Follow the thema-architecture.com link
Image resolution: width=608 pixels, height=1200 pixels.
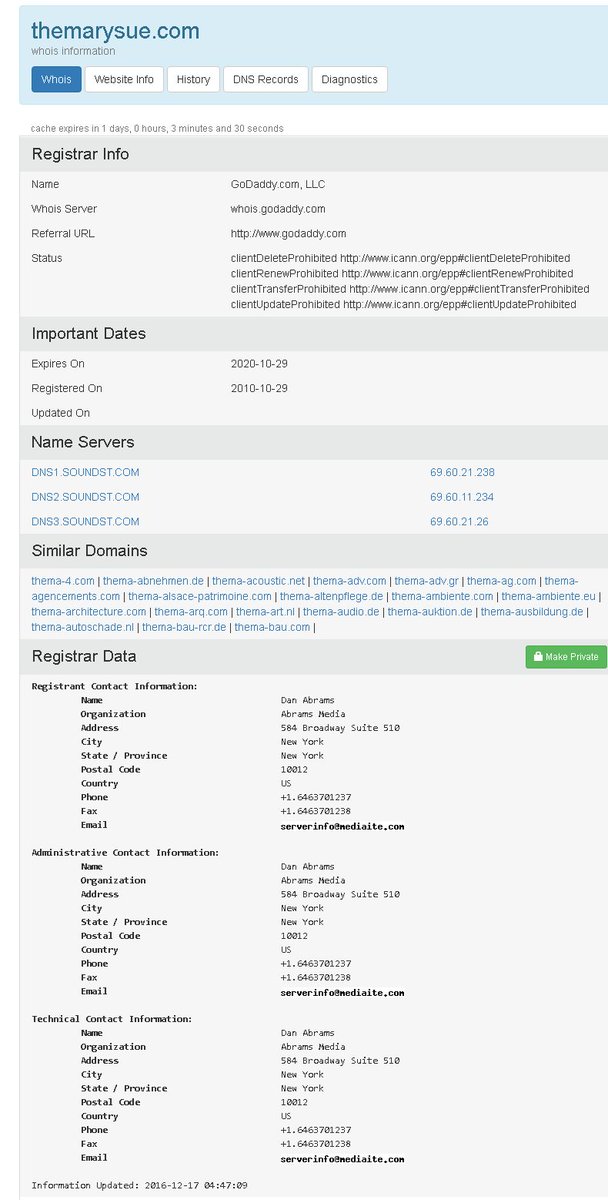coord(89,612)
